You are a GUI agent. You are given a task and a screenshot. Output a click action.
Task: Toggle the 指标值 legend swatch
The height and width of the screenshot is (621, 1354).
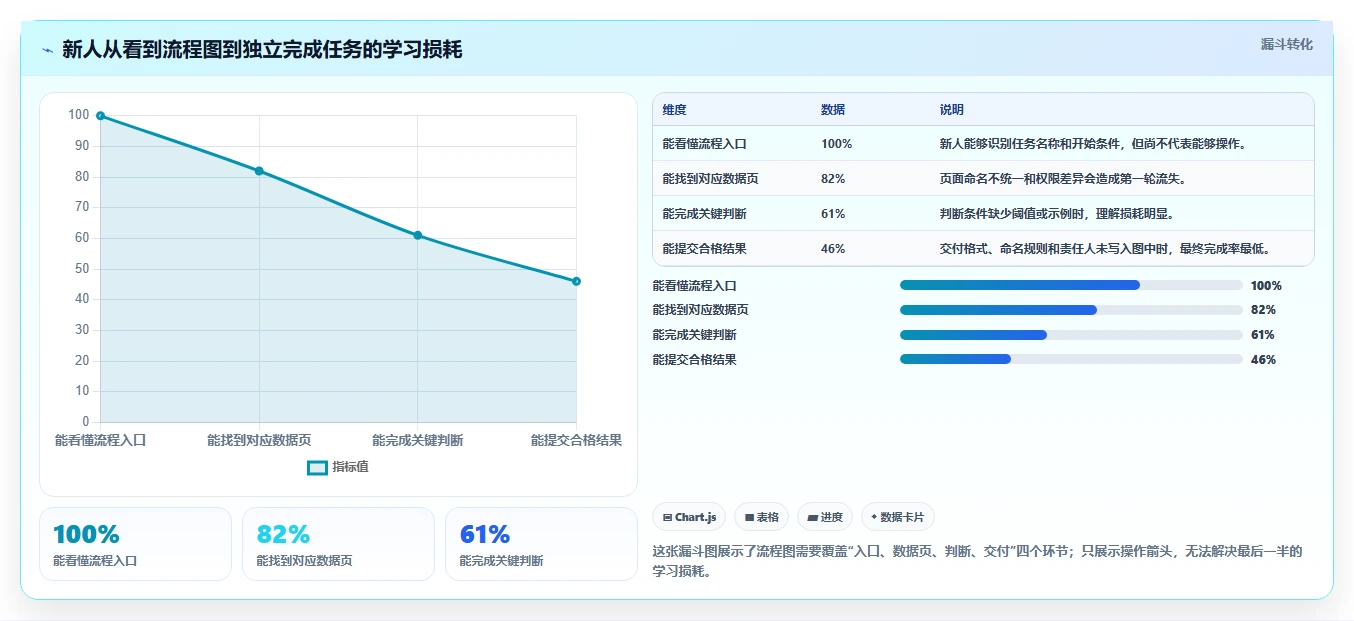pos(317,467)
